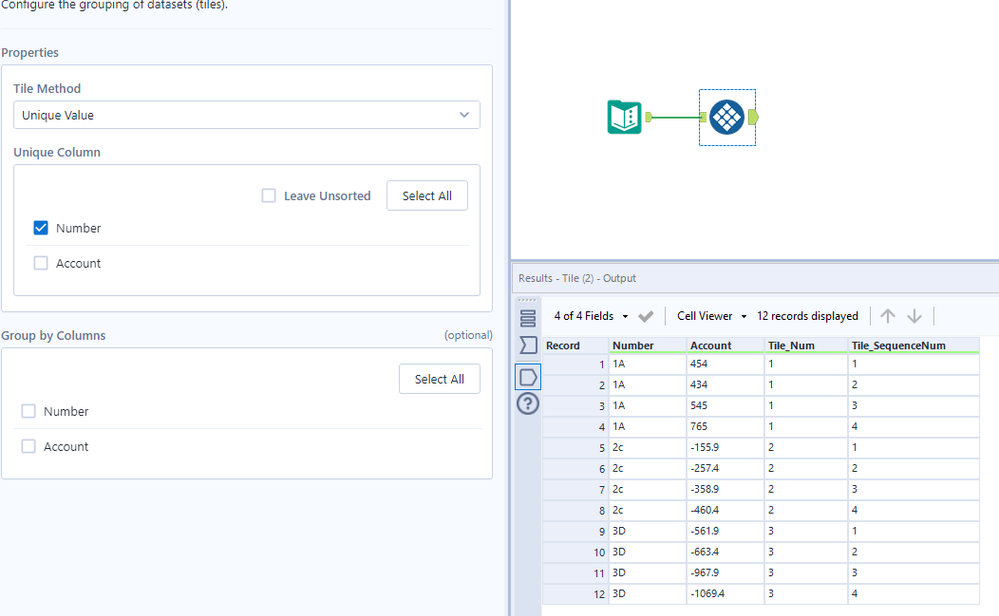Click Select All in Group by Columns
999x616 pixels.
[x=440, y=379]
